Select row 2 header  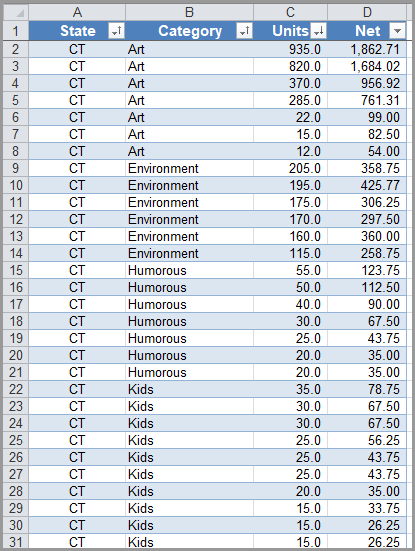coord(16,49)
